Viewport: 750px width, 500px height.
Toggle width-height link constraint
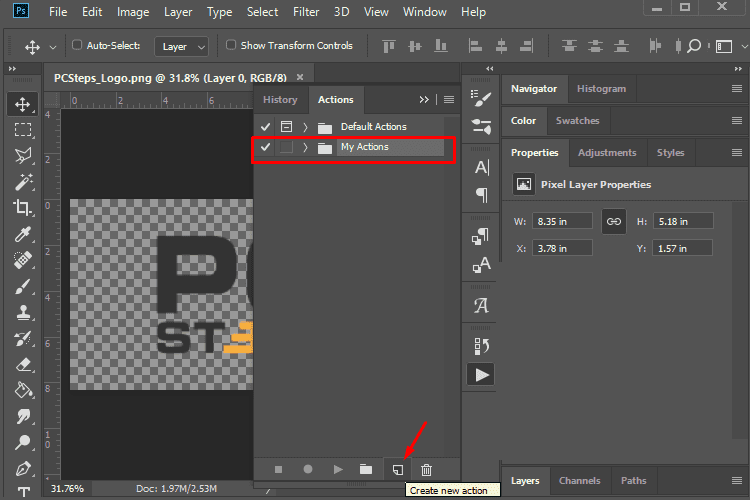614,222
